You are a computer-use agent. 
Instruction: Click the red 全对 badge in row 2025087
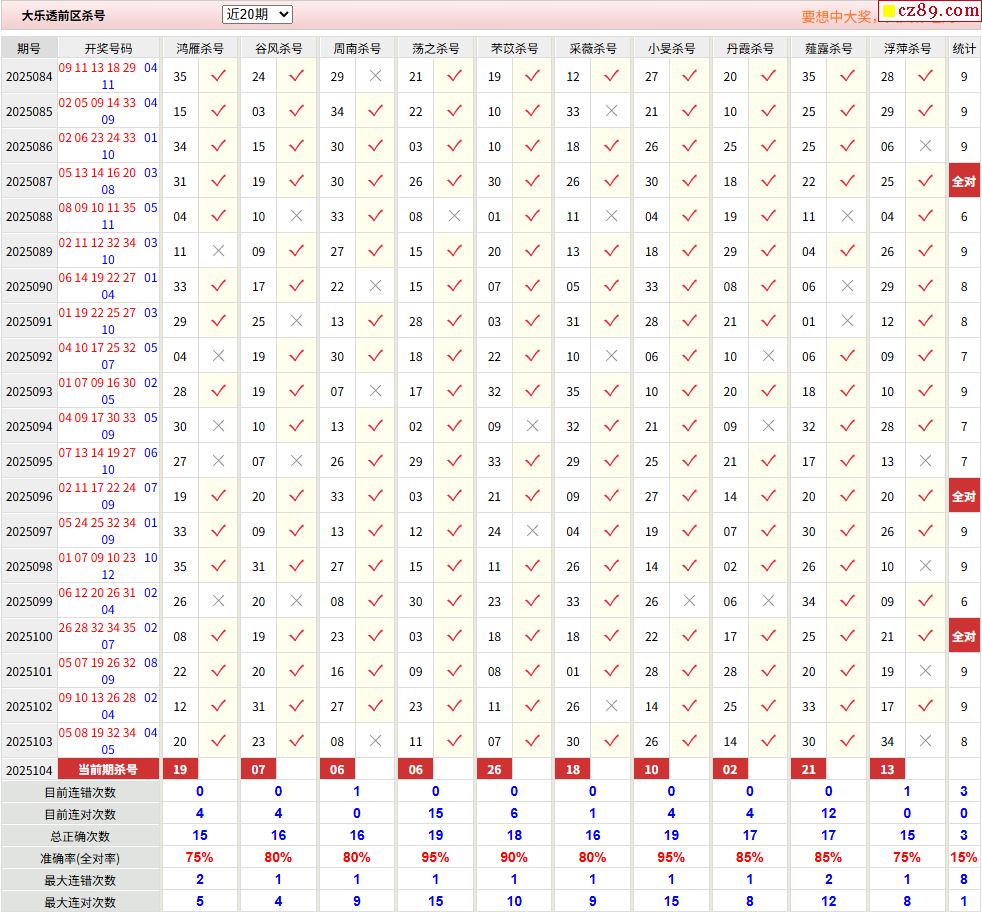pyautogui.click(x=964, y=182)
